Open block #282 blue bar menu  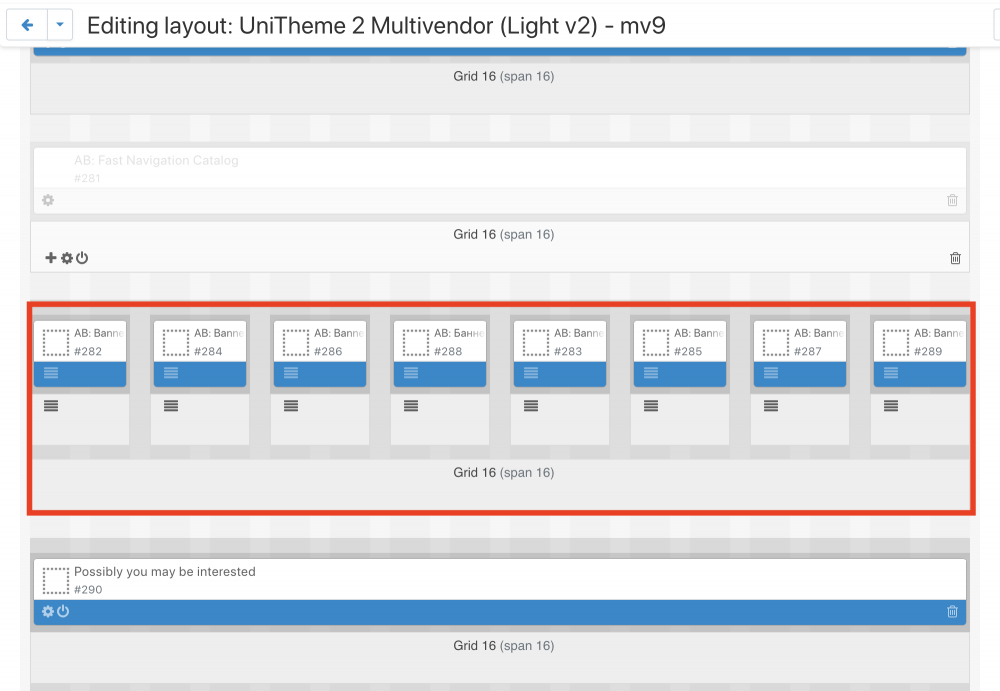(x=51, y=373)
